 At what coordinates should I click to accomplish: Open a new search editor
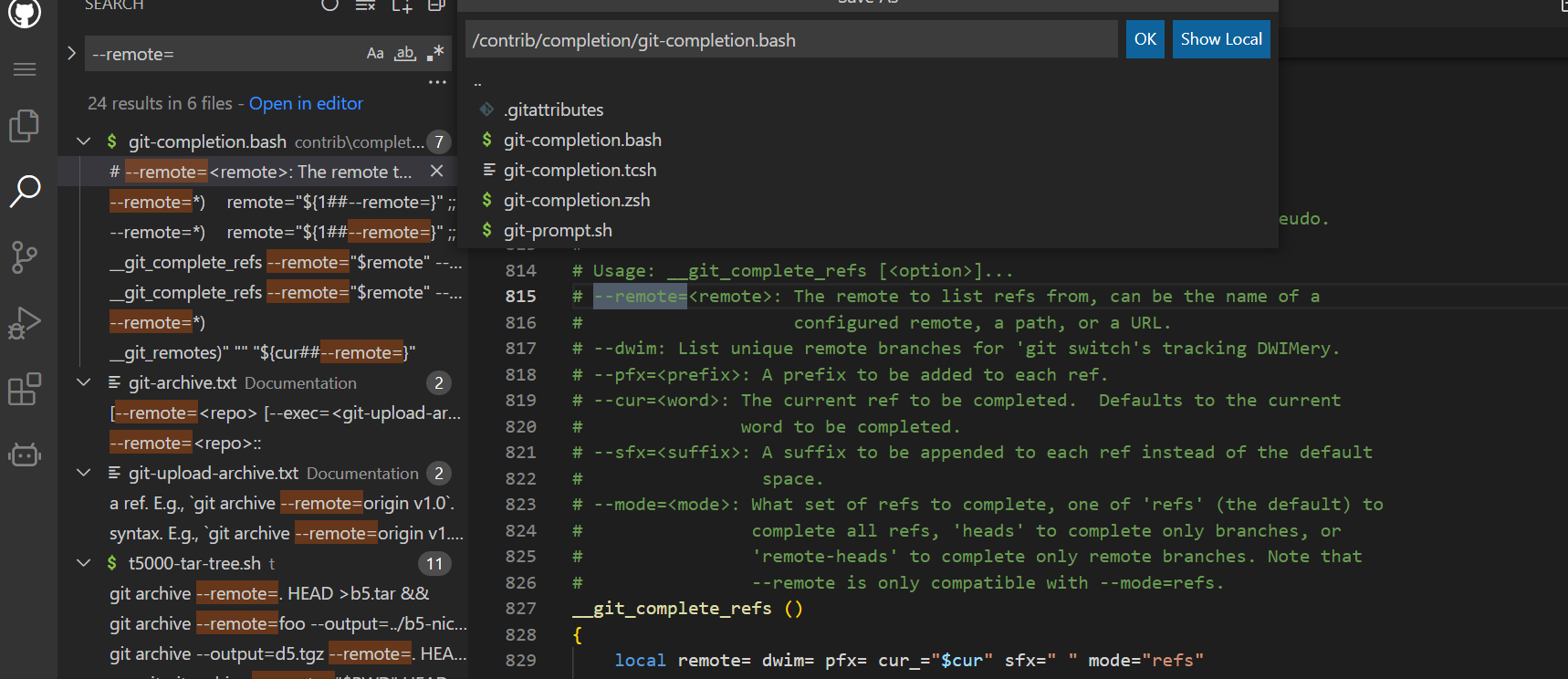[402, 5]
